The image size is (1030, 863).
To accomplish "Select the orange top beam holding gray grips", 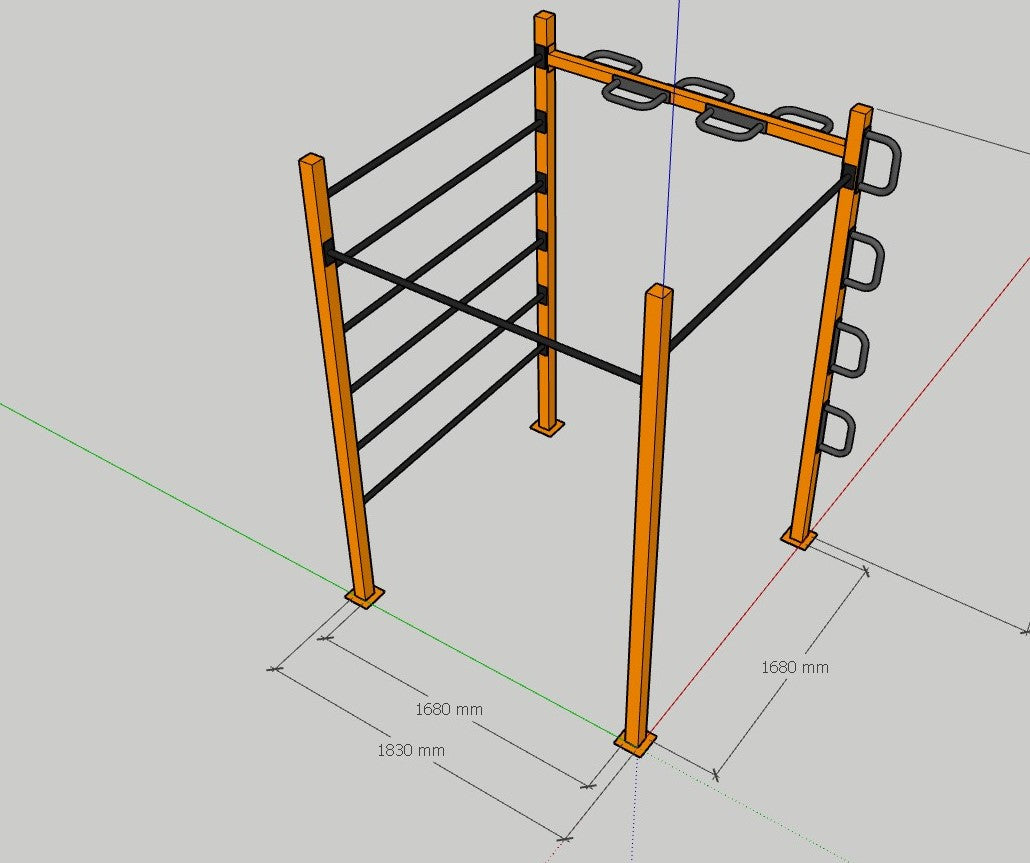I will click(700, 105).
